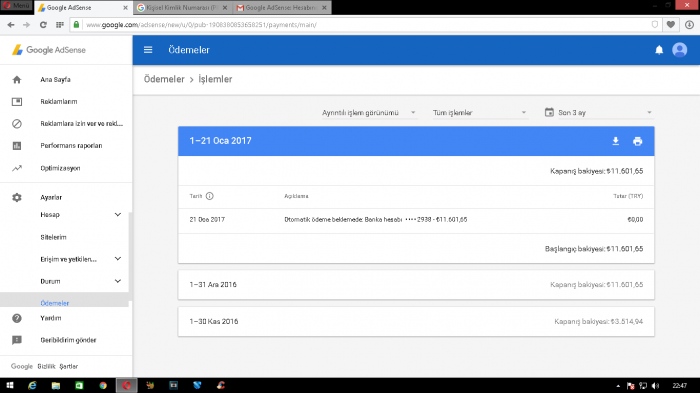Open Chrome from the taskbar
The width and height of the screenshot is (700, 393).
pyautogui.click(x=103, y=385)
